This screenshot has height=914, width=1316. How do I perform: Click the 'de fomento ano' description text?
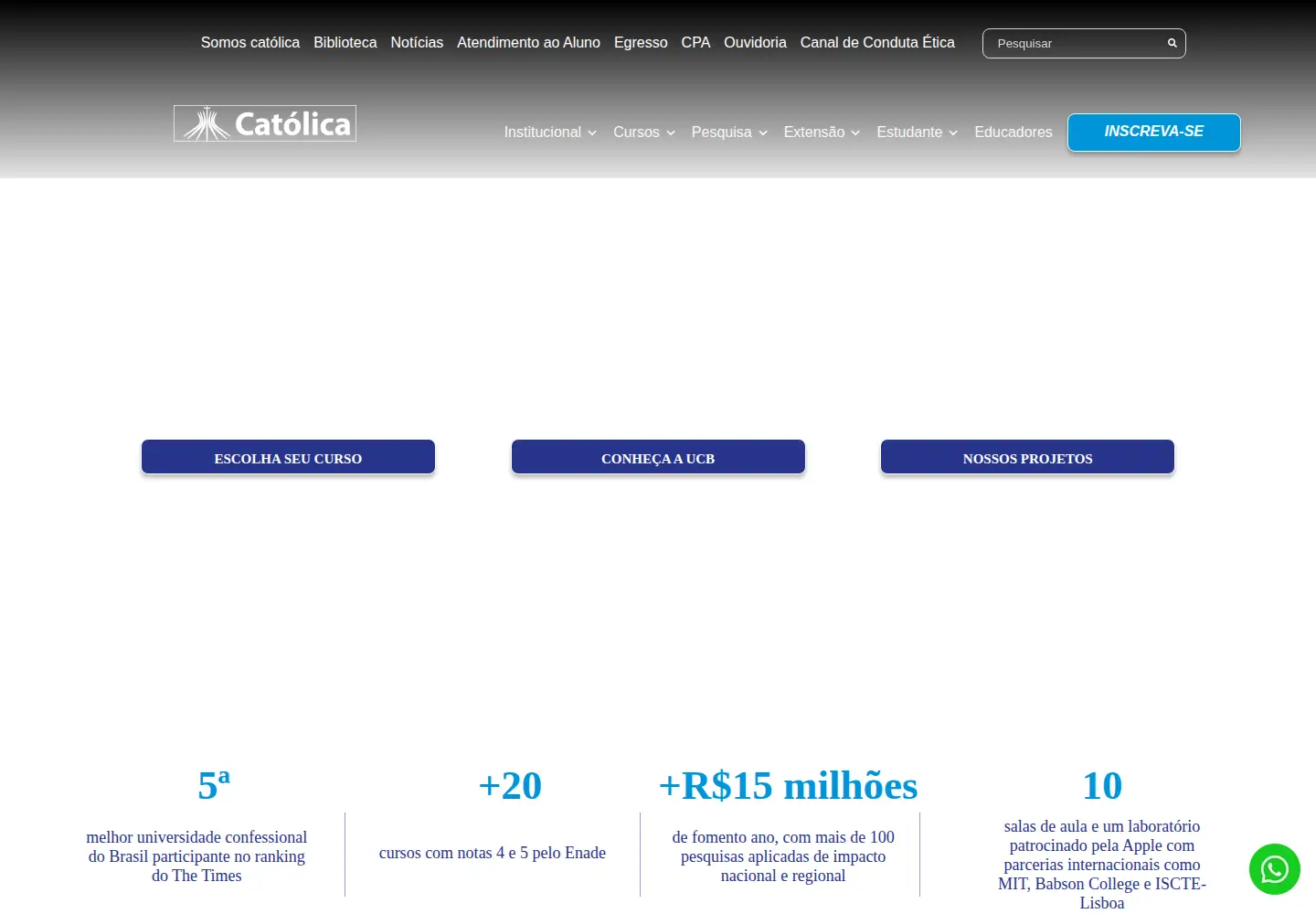[783, 856]
